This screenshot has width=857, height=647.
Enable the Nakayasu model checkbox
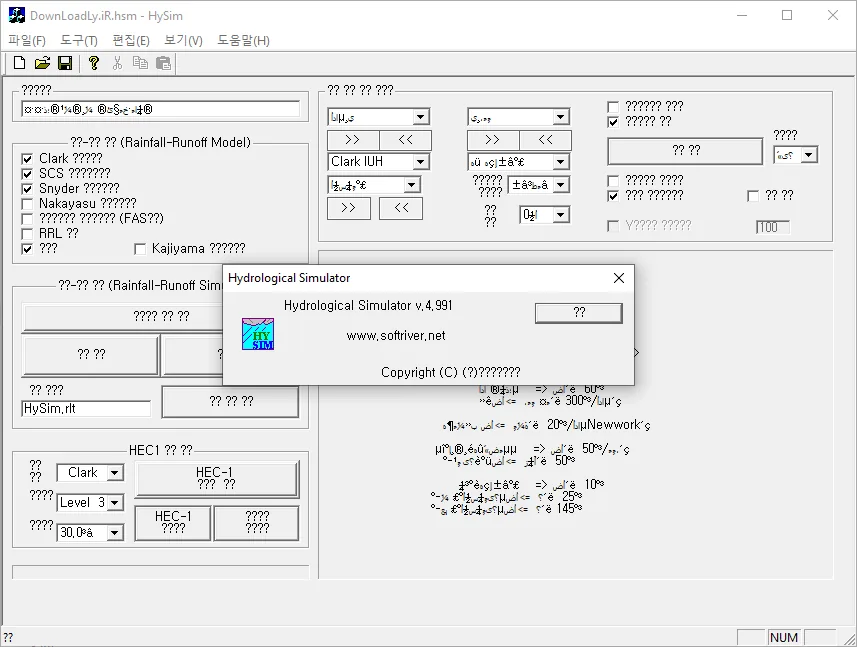point(27,204)
